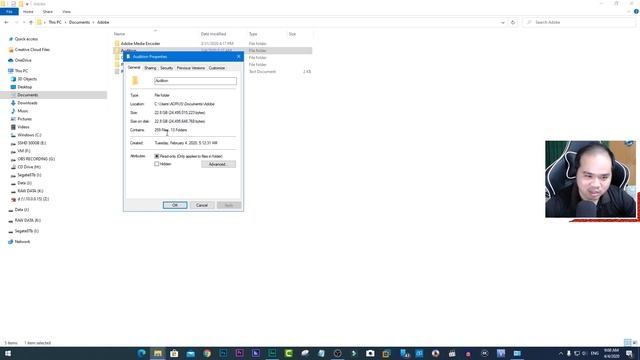This screenshot has width=640, height=360.
Task: Open the Customize tab
Action: 217,68
